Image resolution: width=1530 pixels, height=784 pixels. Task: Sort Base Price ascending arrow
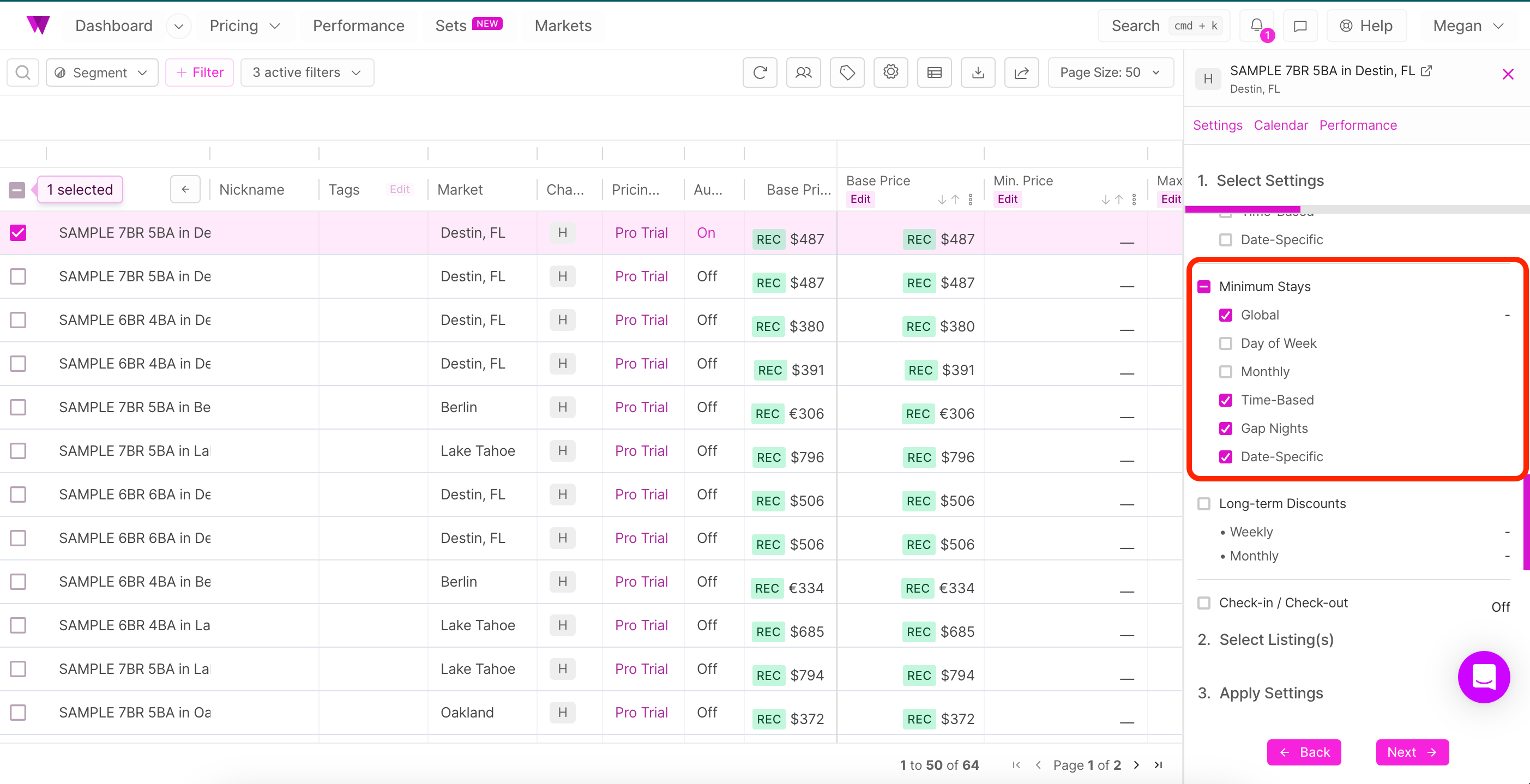(x=955, y=200)
